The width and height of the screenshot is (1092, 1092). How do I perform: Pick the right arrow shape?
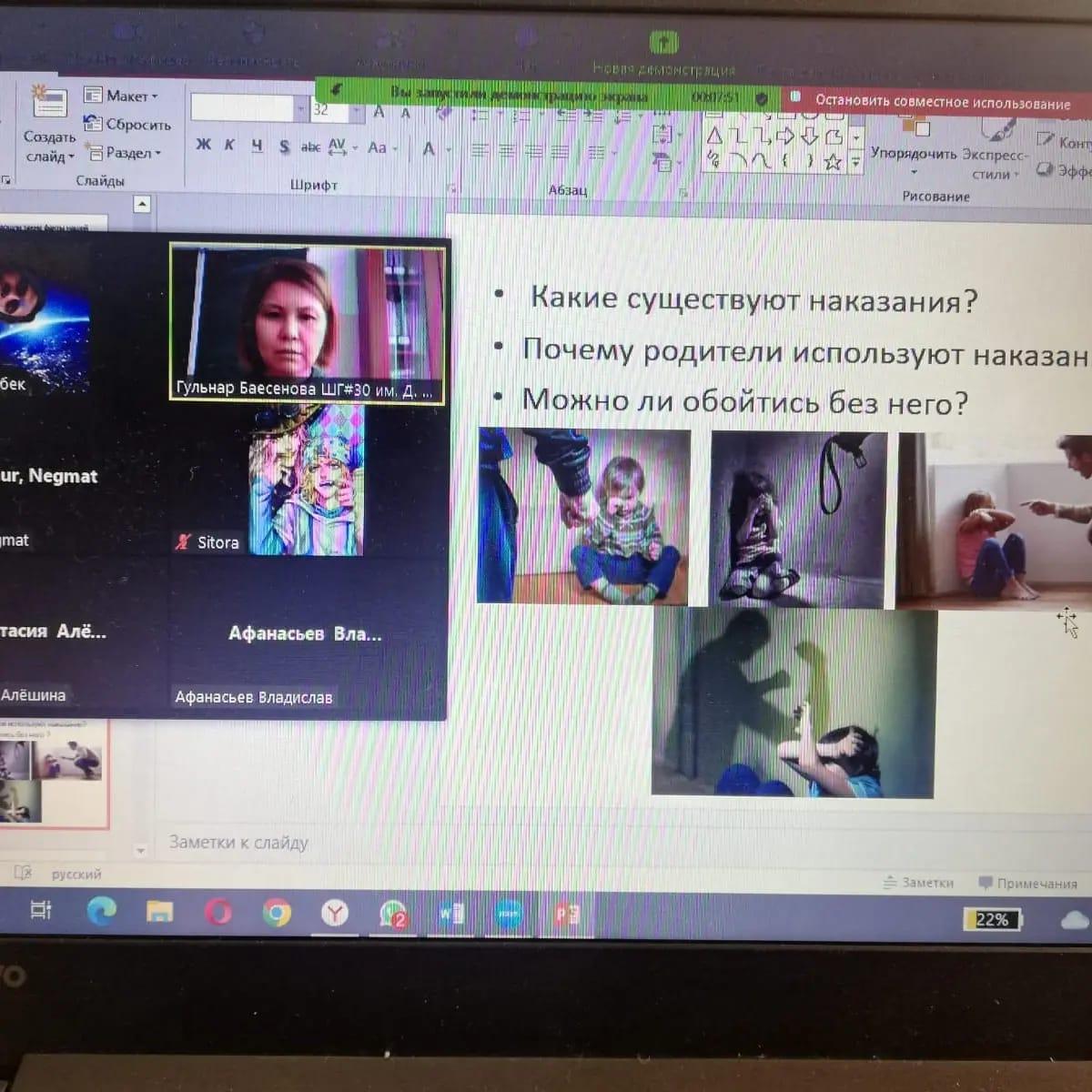pos(785,137)
